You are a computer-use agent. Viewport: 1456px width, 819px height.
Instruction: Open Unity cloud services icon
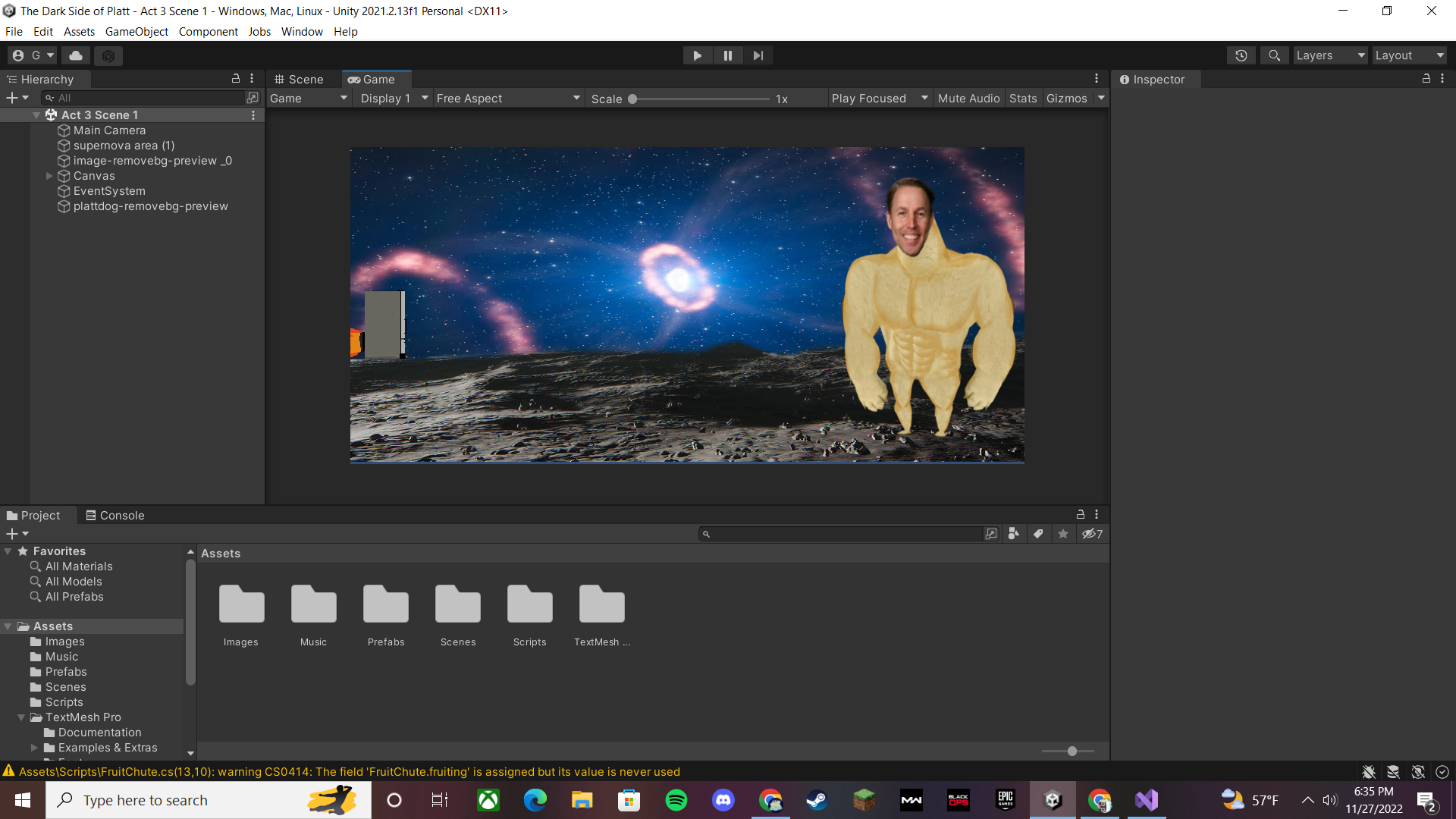tap(76, 55)
